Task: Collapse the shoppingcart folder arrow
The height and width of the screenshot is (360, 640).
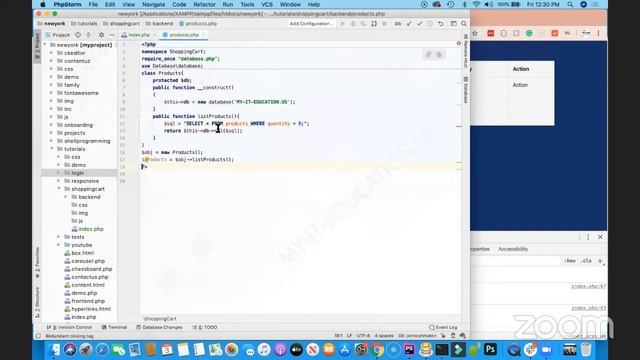Action: point(59,189)
